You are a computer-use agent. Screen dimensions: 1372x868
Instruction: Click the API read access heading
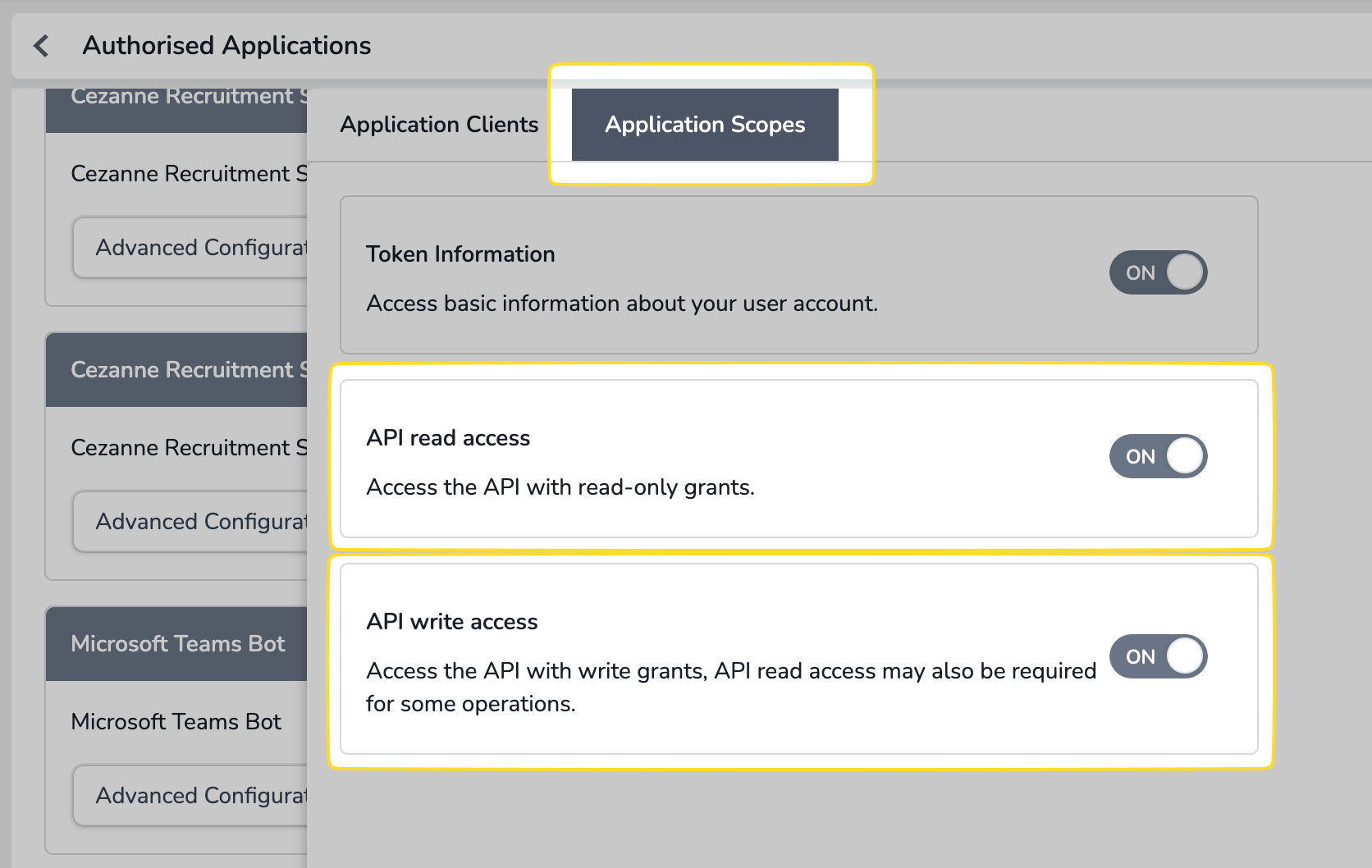point(448,438)
